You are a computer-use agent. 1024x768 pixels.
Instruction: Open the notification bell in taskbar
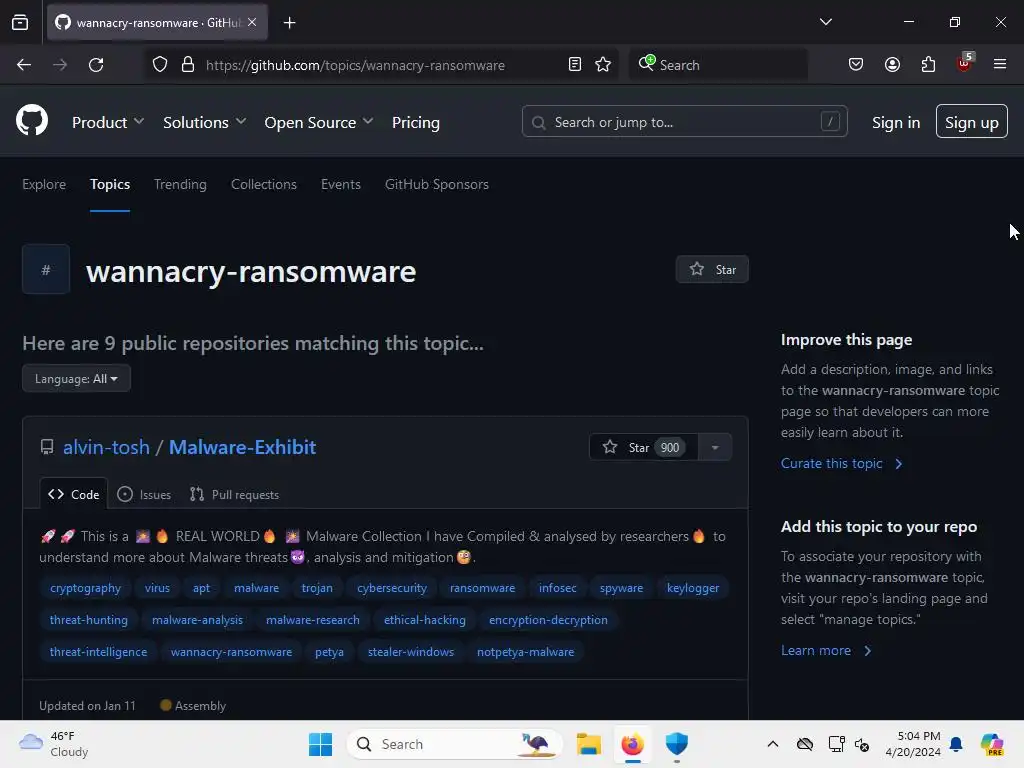coord(956,744)
